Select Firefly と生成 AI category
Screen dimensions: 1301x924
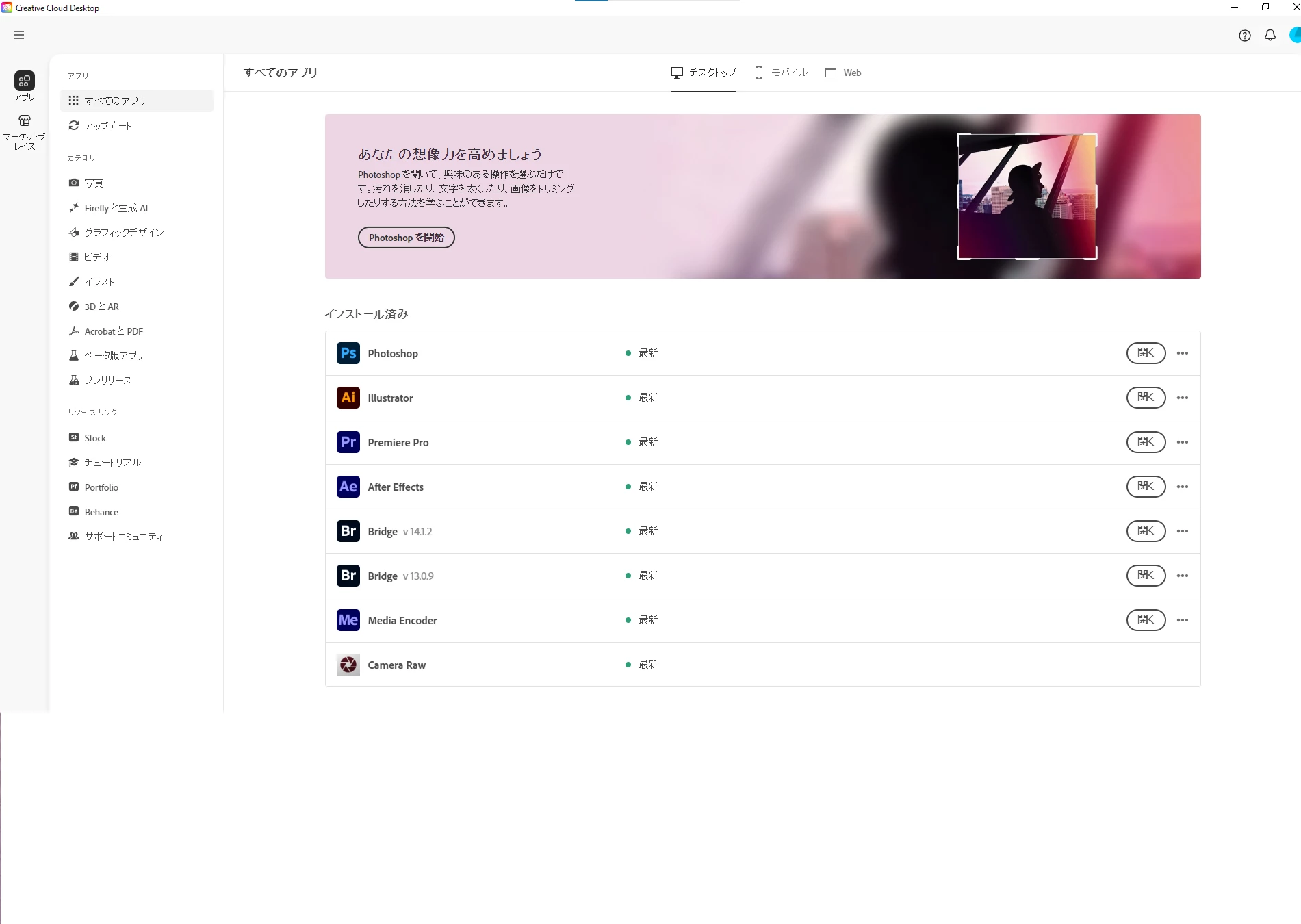137,208
